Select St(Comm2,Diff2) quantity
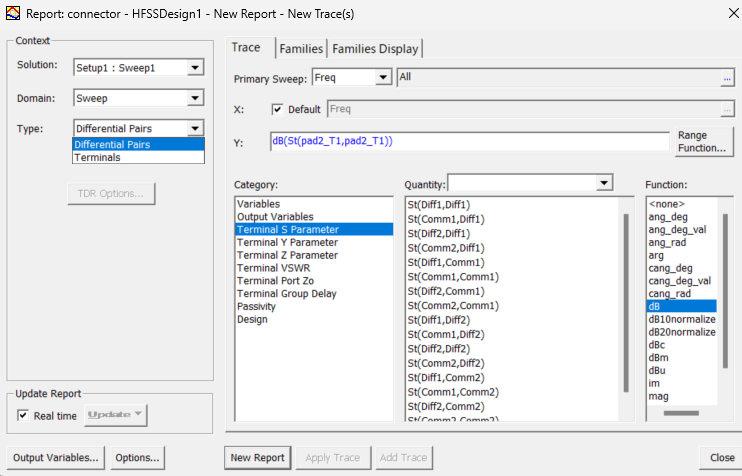 pos(513,363)
